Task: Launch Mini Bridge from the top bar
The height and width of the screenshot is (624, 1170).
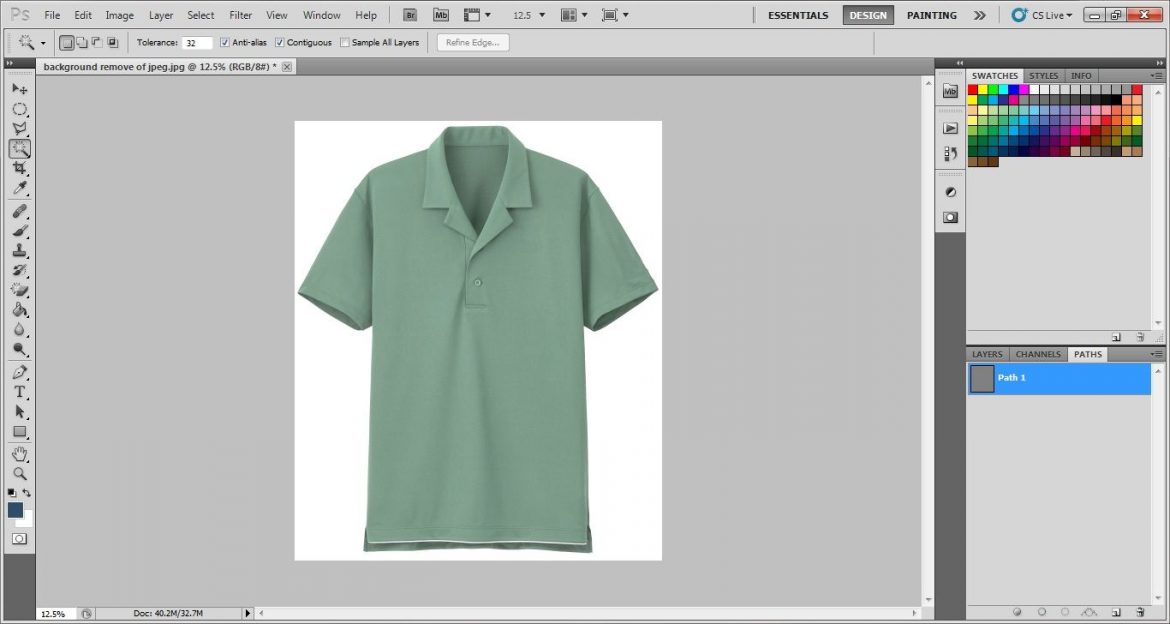Action: click(x=441, y=15)
